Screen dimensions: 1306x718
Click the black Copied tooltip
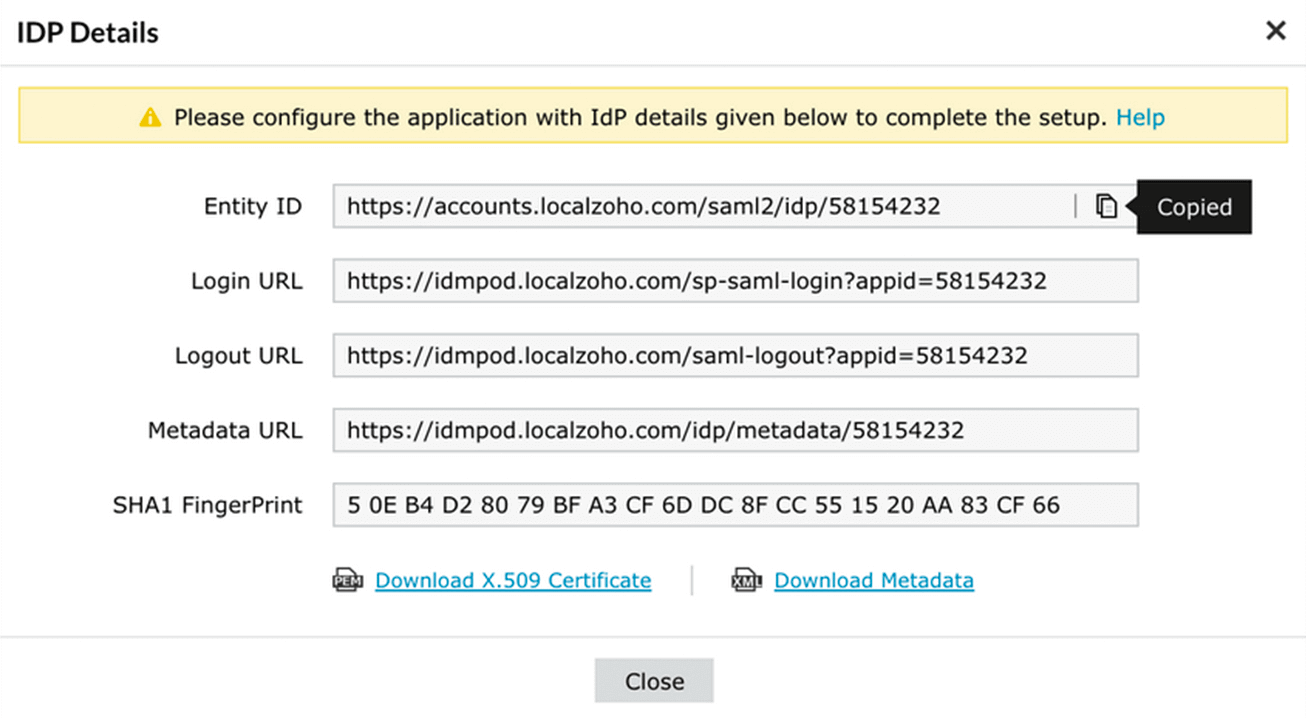[x=1194, y=207]
